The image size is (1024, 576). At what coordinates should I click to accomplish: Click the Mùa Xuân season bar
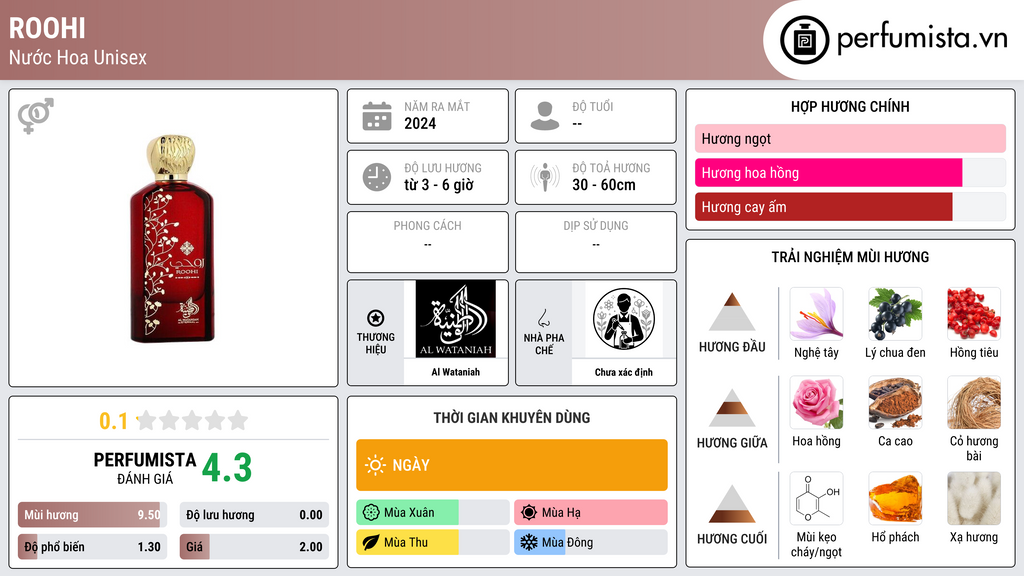[x=432, y=513]
